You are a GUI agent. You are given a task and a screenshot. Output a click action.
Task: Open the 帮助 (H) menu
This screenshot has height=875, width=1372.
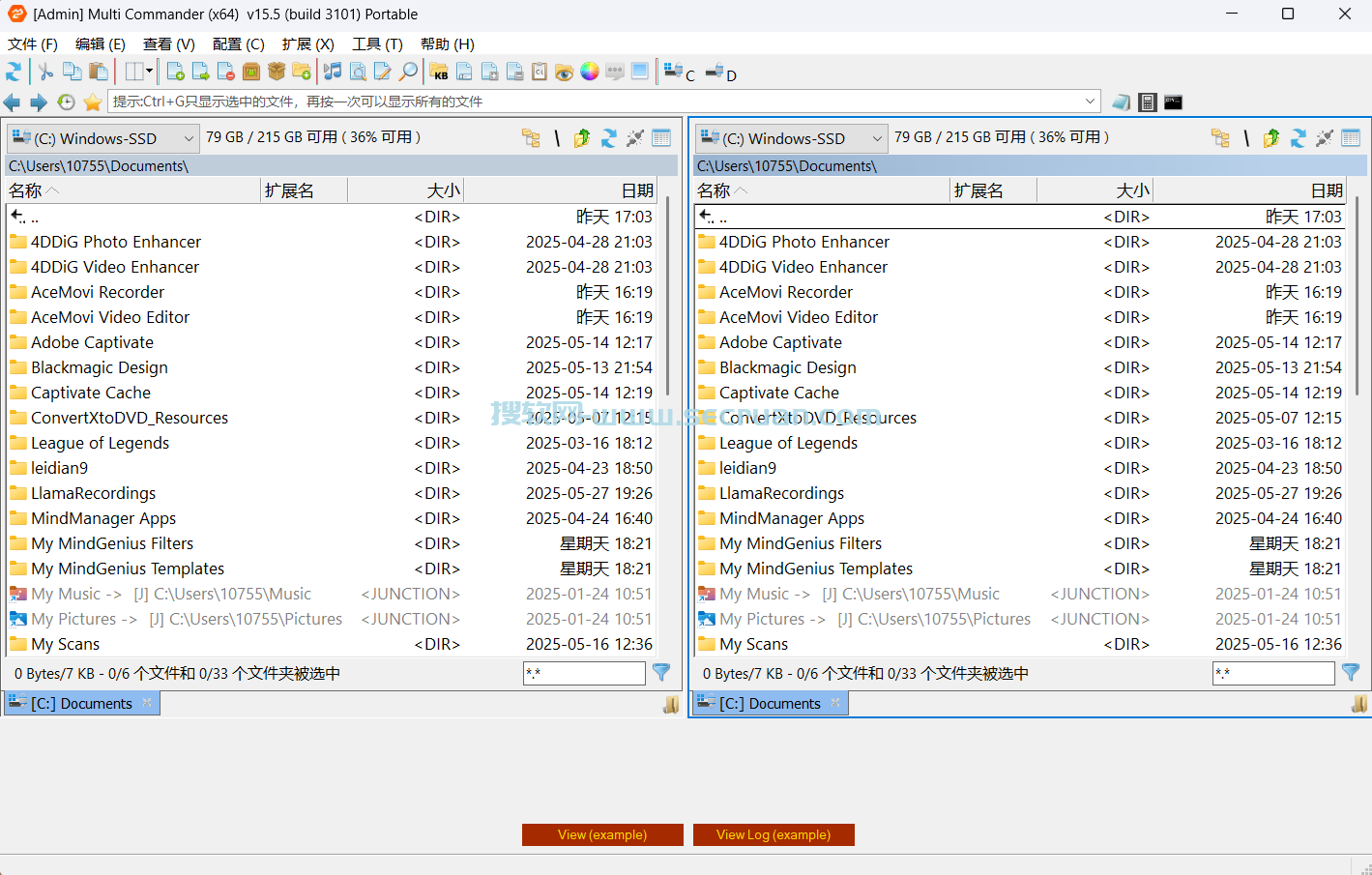(448, 44)
